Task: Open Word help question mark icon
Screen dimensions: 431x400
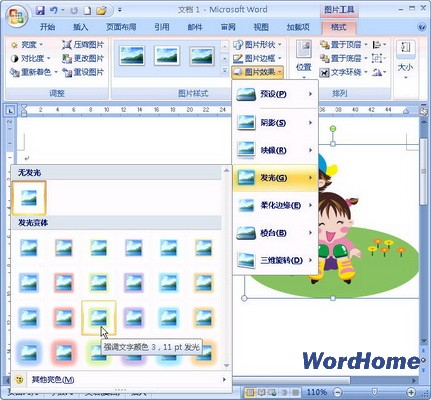Action: [422, 27]
